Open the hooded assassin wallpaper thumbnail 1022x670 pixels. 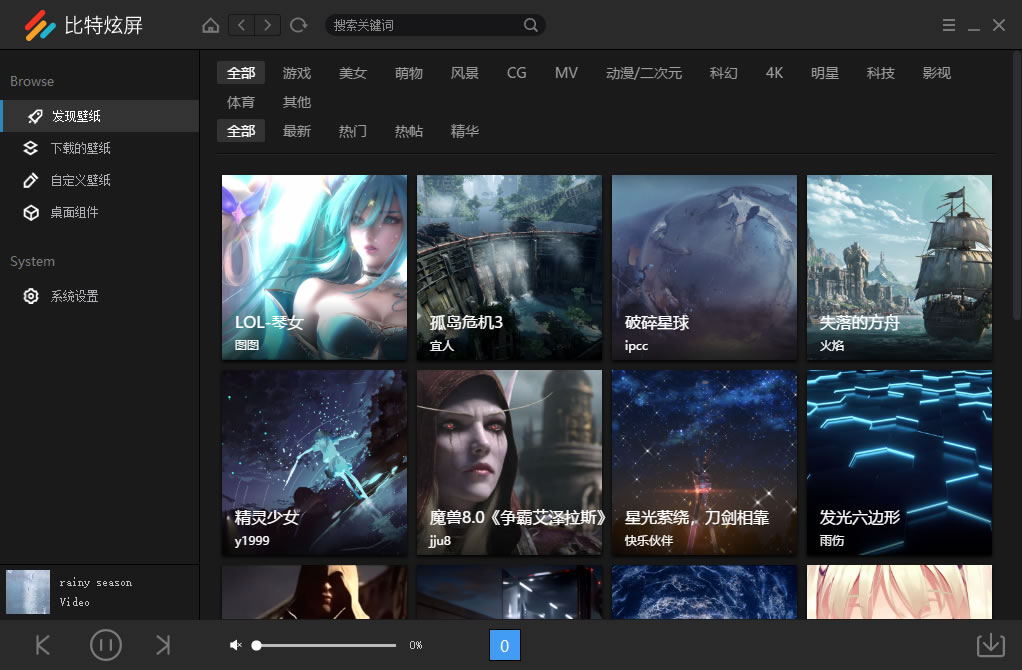pyautogui.click(x=314, y=592)
